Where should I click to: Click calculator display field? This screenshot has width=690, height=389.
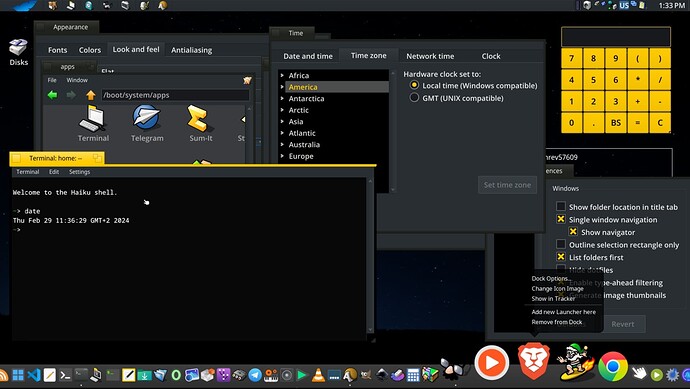coord(616,37)
